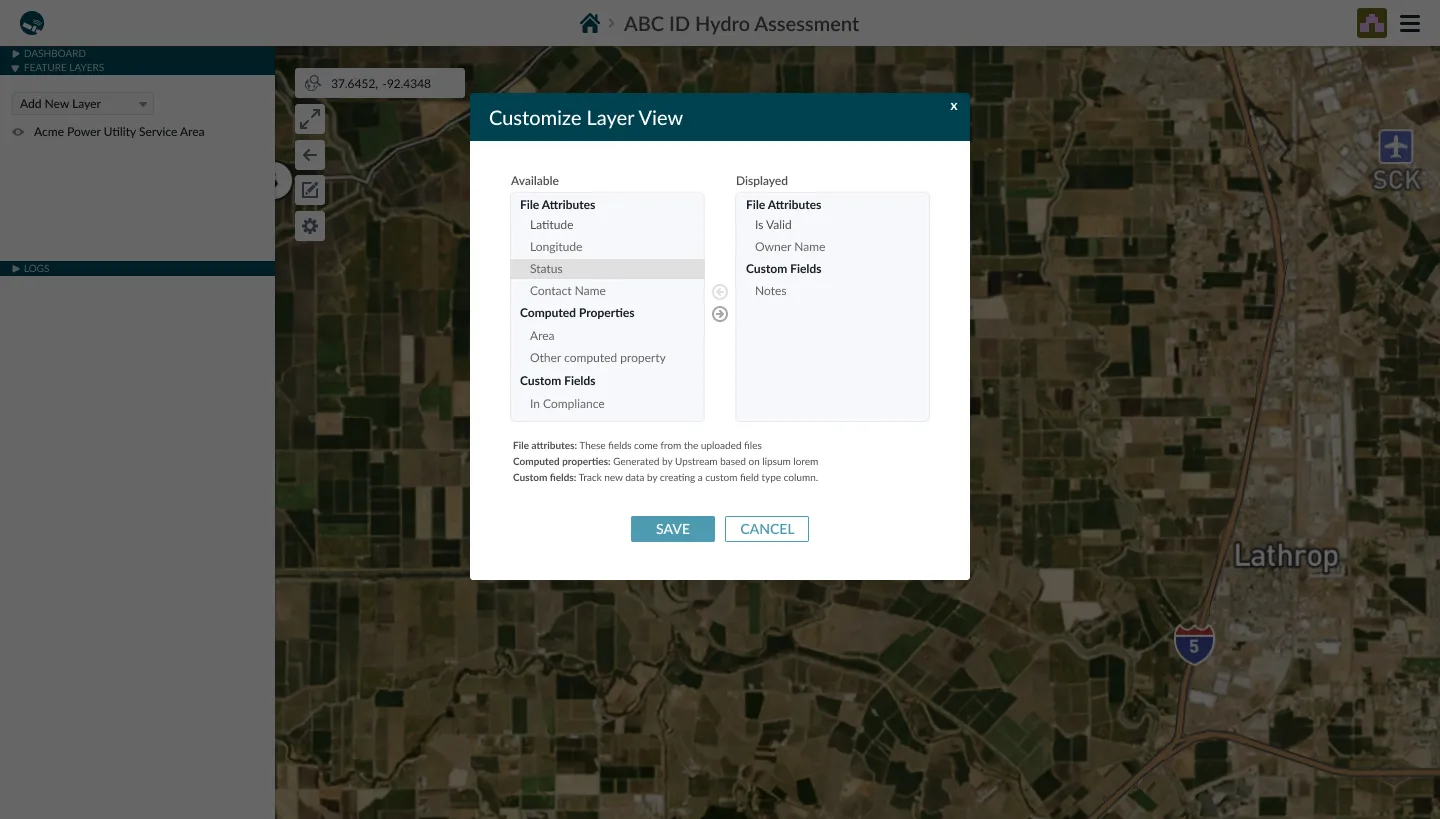Click ABC ID Hydro Assessment title
The height and width of the screenshot is (819, 1440).
[741, 24]
